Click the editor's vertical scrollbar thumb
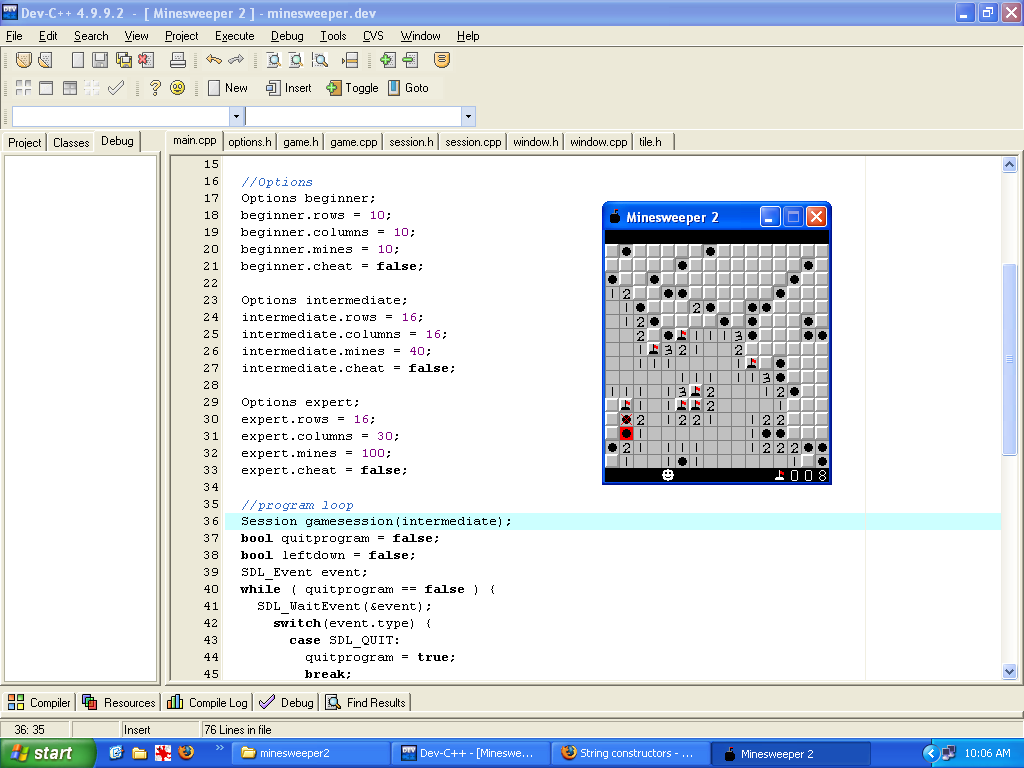This screenshot has height=768, width=1024. pyautogui.click(x=1009, y=360)
